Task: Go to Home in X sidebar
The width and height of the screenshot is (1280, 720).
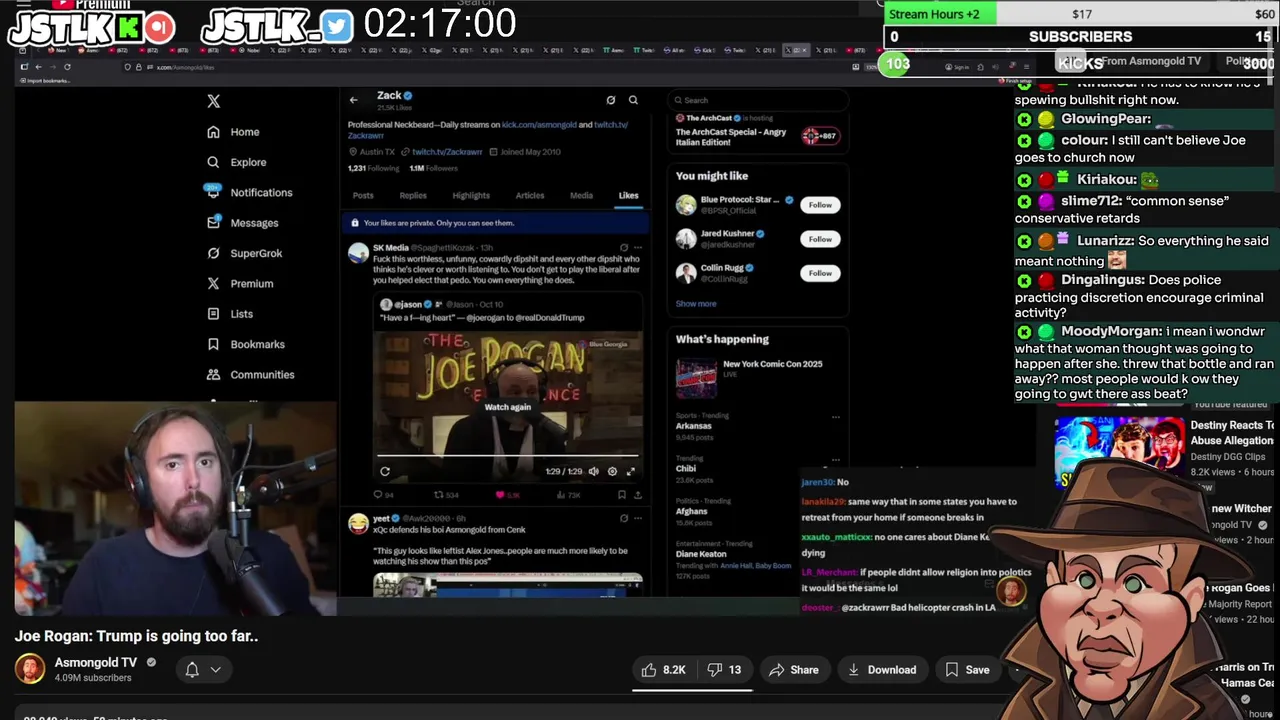Action: click(x=233, y=132)
